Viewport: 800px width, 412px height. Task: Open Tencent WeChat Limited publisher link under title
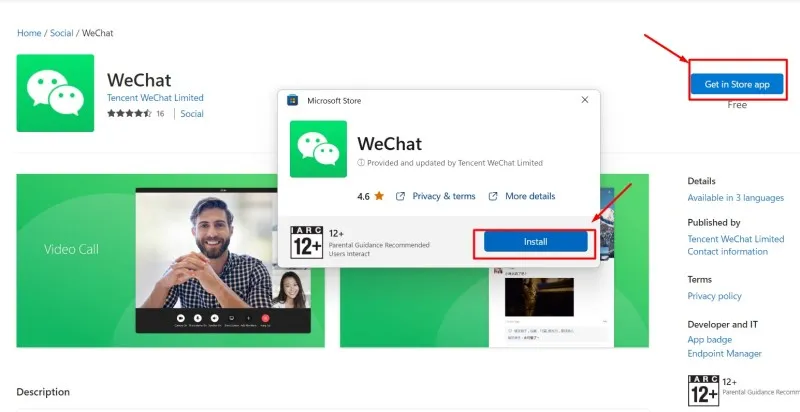(155, 97)
